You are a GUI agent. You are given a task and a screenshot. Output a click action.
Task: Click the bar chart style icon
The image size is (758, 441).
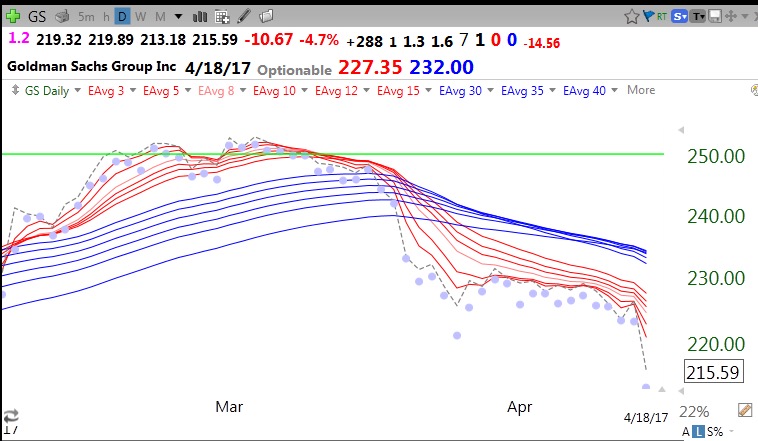[200, 17]
